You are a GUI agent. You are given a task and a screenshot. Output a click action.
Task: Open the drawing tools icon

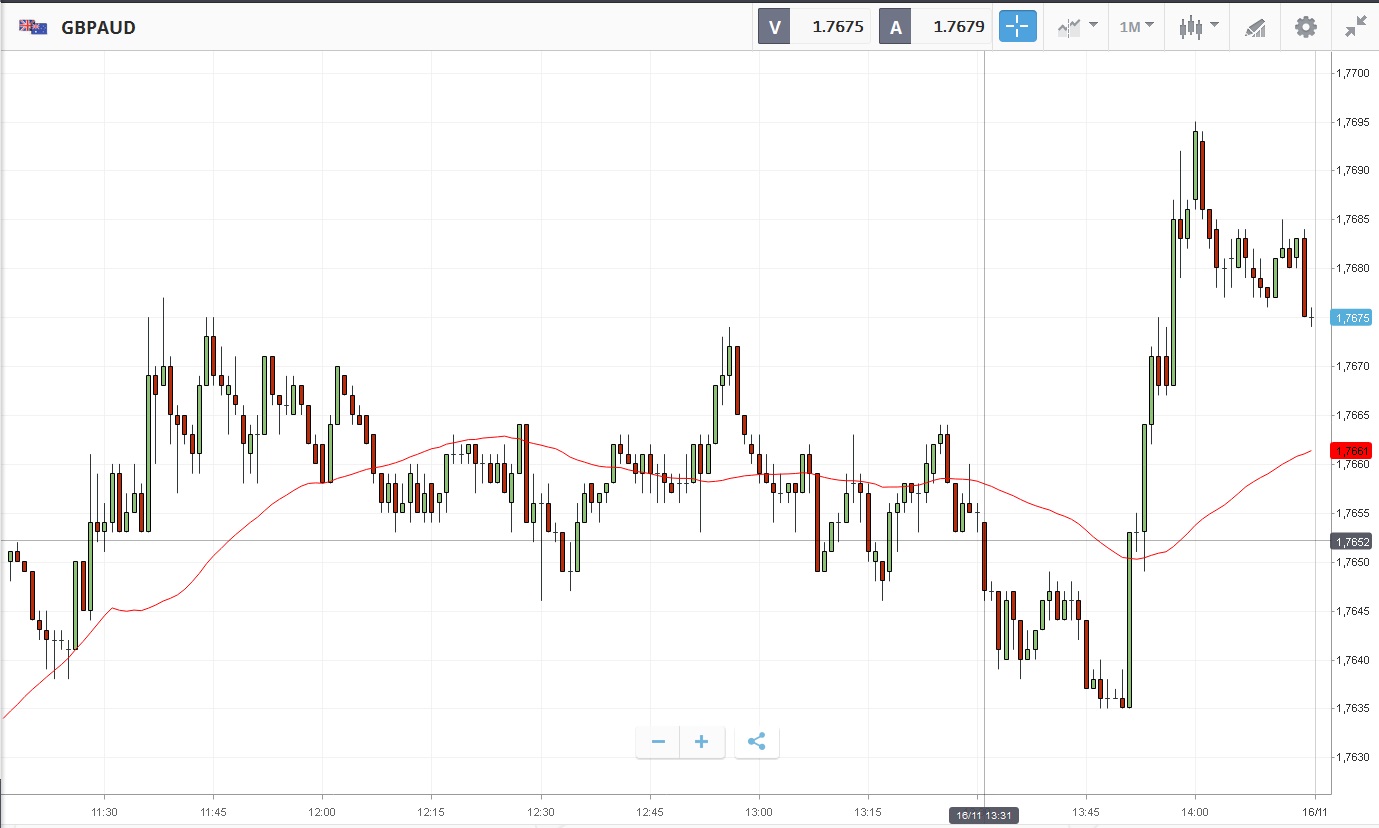tap(1255, 27)
